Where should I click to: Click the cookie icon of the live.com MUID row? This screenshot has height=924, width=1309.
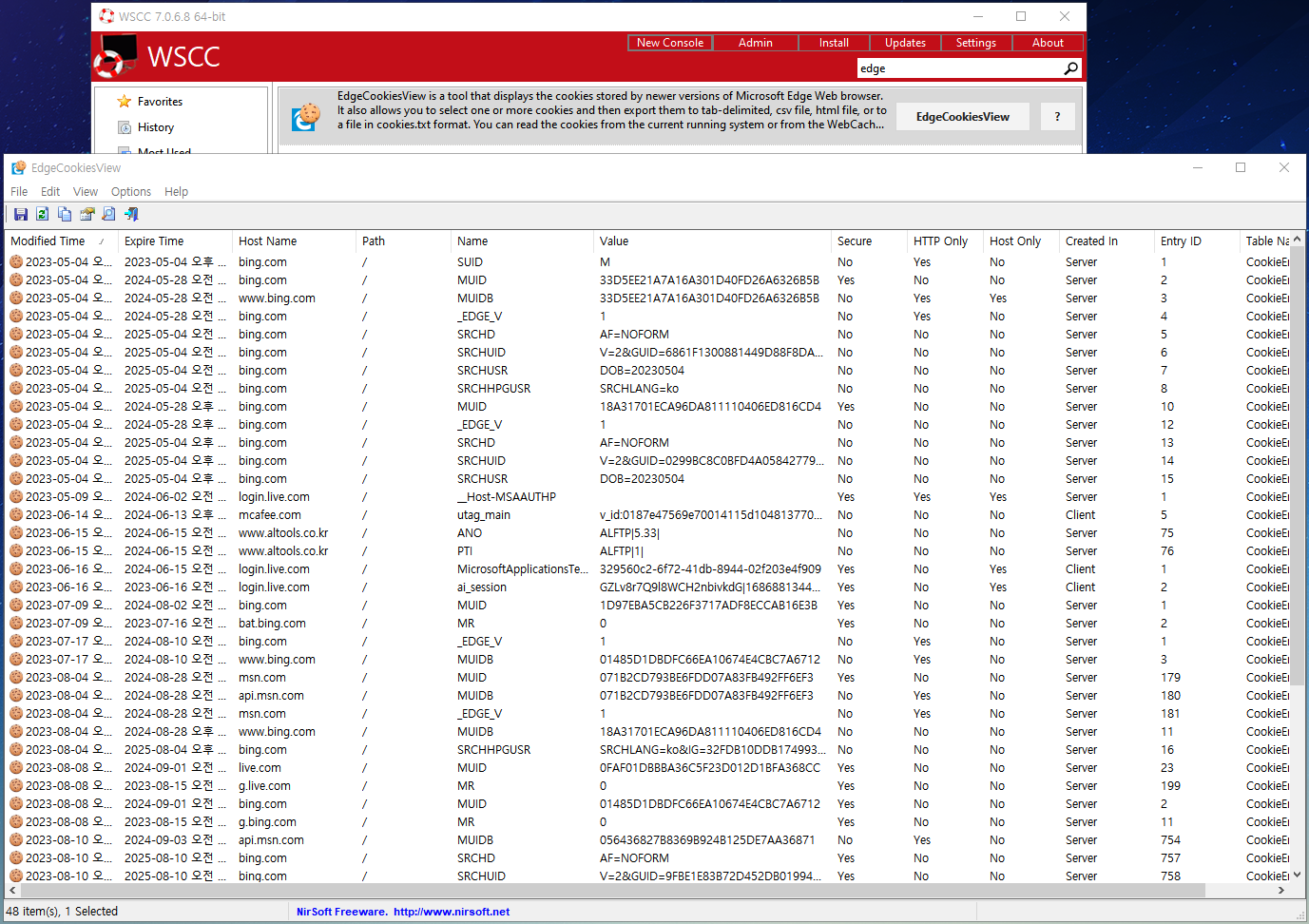click(16, 768)
